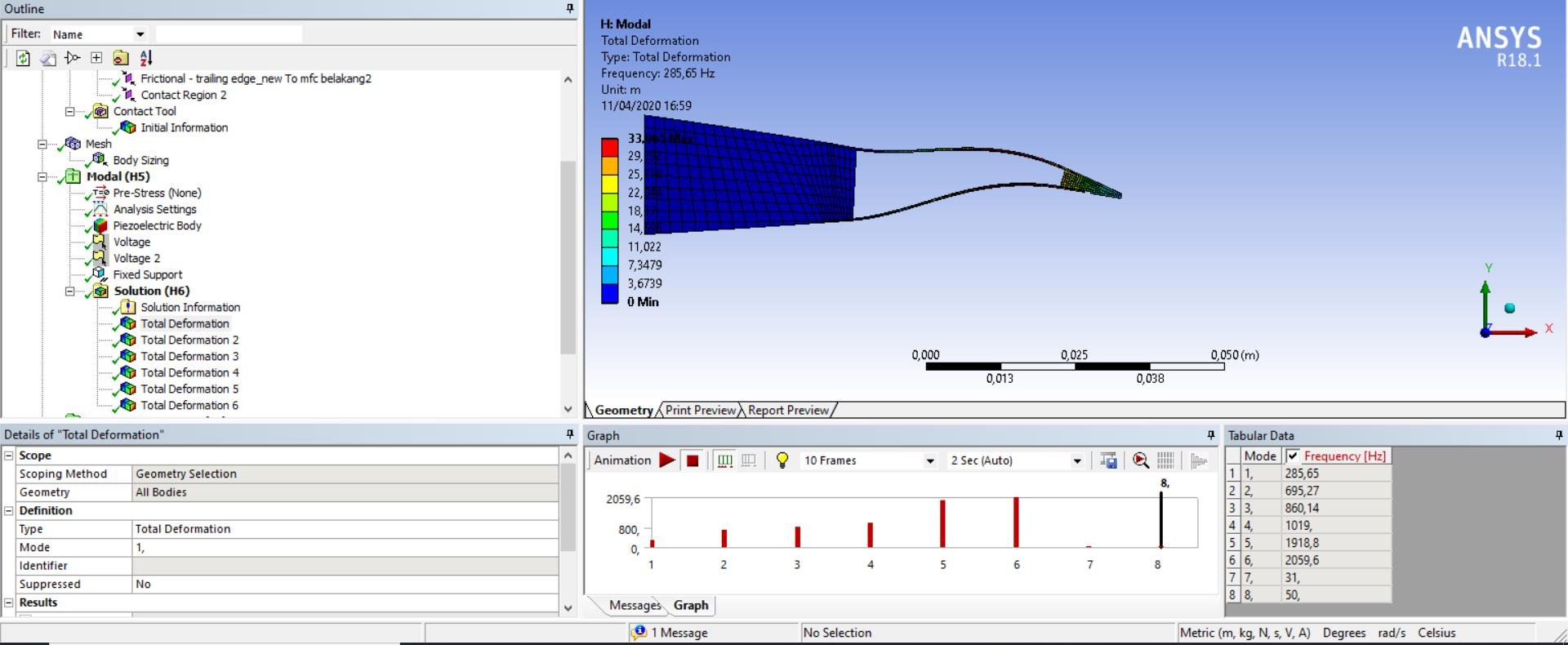Pin the Tabular Data panel

pos(1559,435)
